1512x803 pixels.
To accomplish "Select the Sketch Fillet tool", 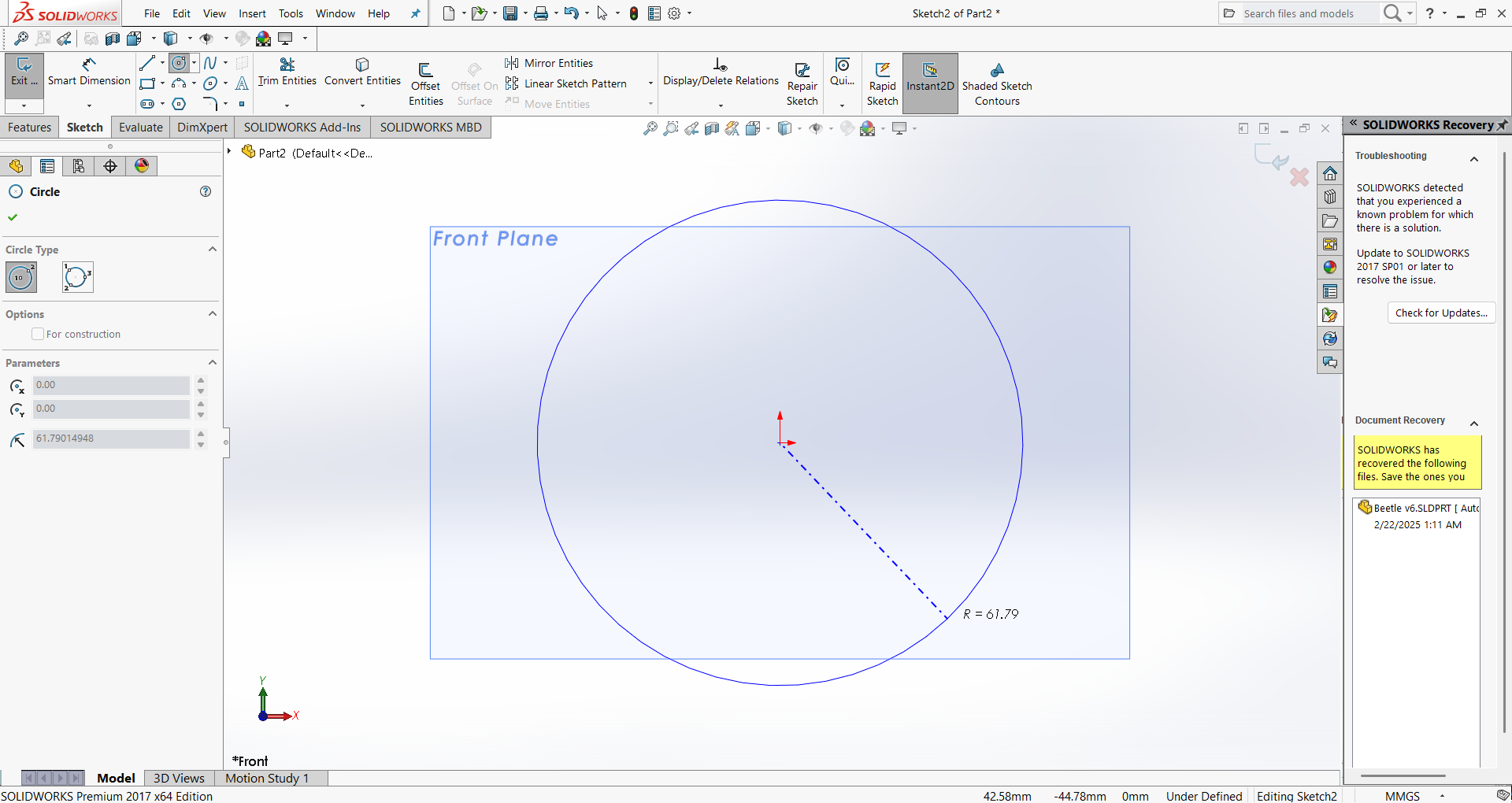I will pyautogui.click(x=210, y=104).
